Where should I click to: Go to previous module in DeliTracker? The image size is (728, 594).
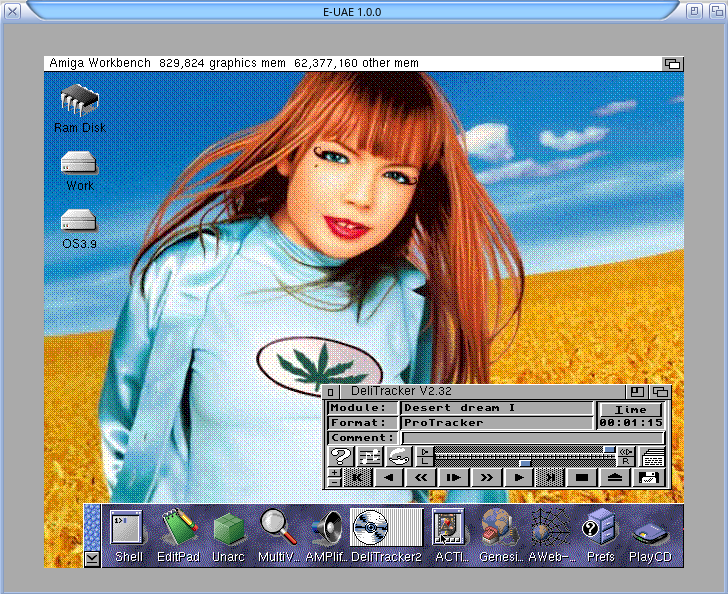(x=357, y=477)
